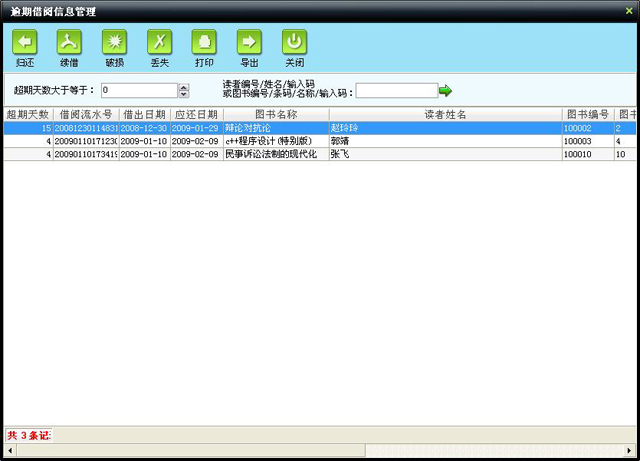The image size is (640, 461).
Task: Click the 续借 (renew) toolbar icon
Action: pos(70,42)
